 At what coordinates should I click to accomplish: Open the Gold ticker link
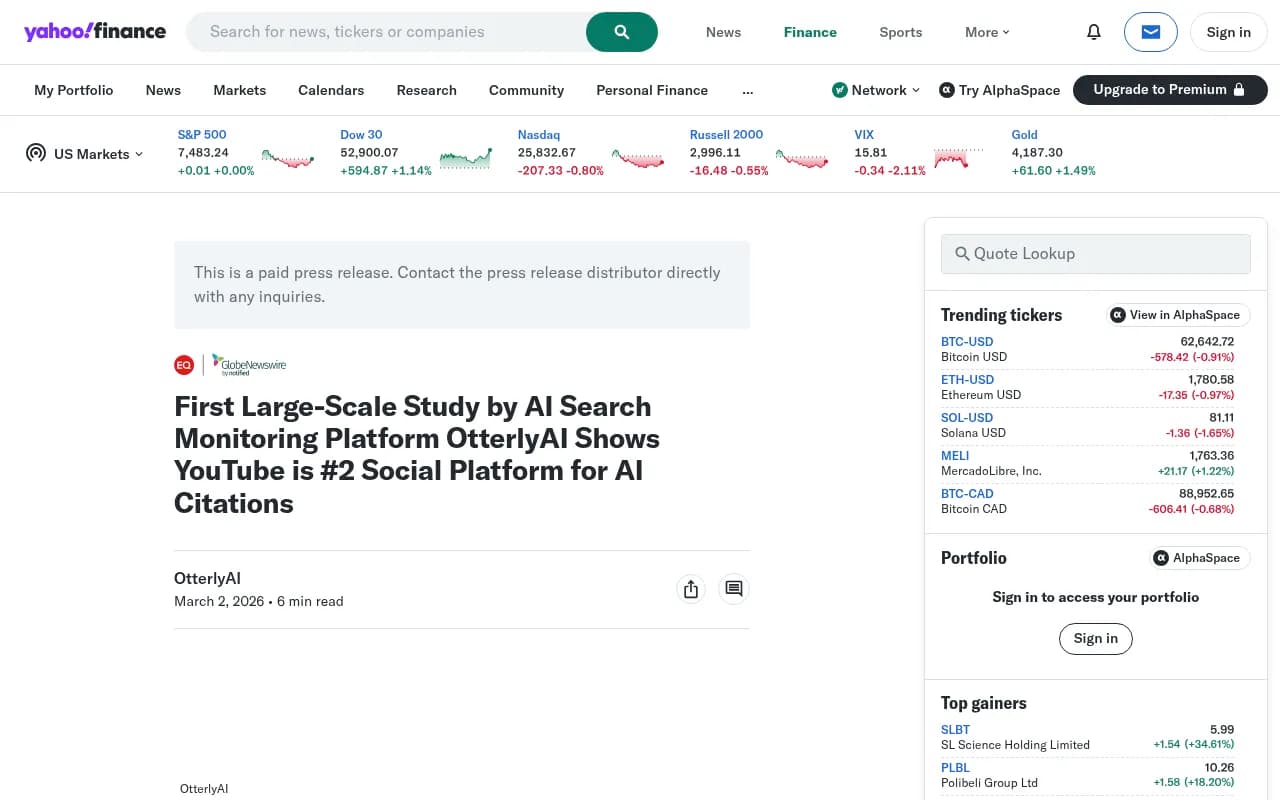(1024, 134)
